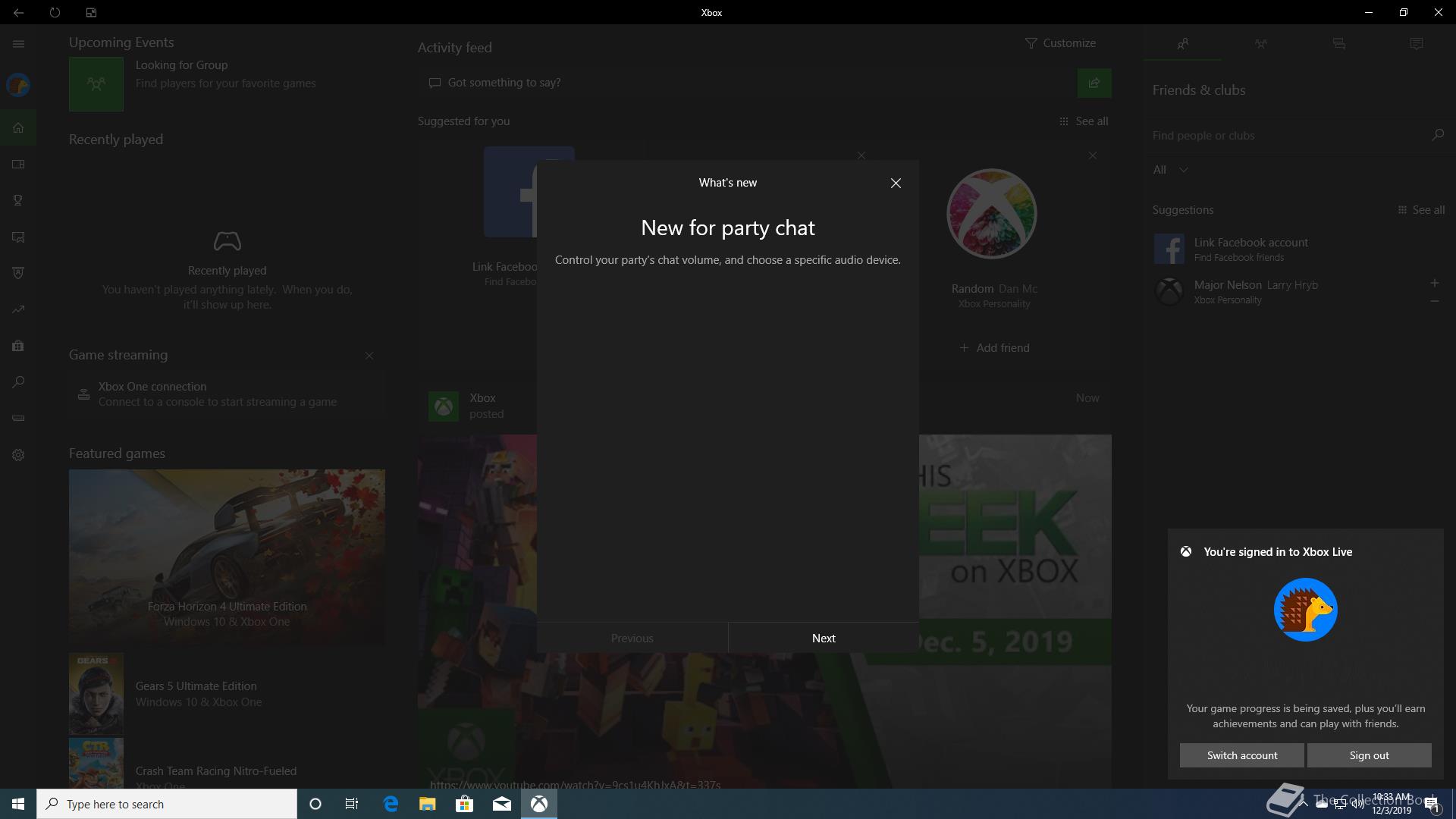Open the Search magnifier in the sidebar
1456x819 pixels.
[x=18, y=382]
